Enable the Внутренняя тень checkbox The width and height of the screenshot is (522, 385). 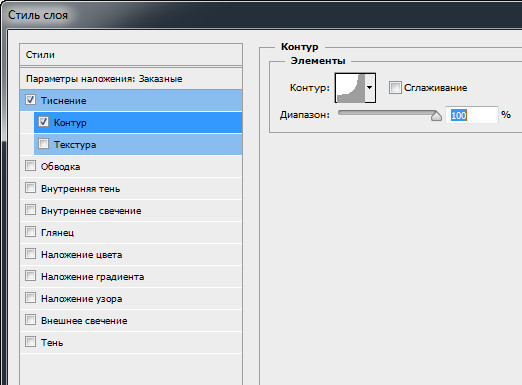pyautogui.click(x=30, y=188)
